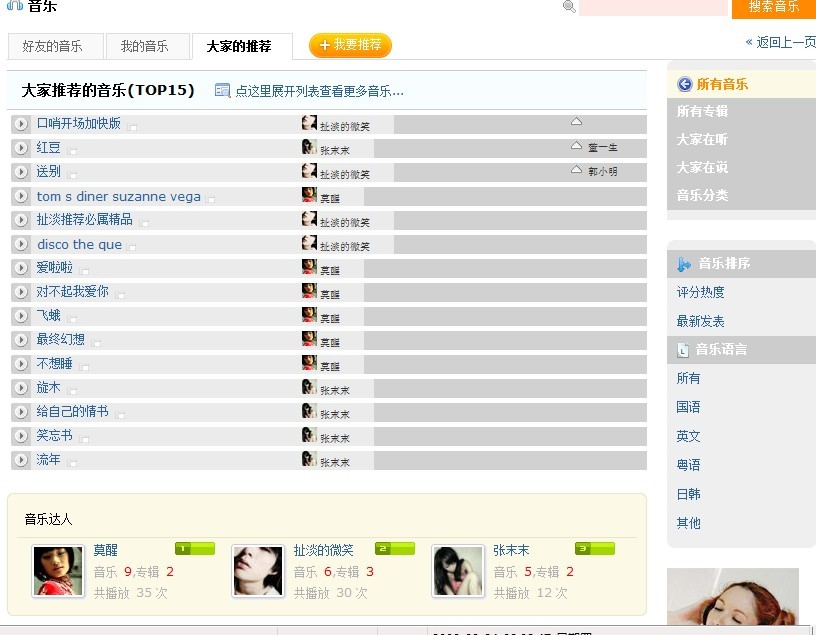
Task: Play the song 笑忘书
Action: tap(21, 435)
